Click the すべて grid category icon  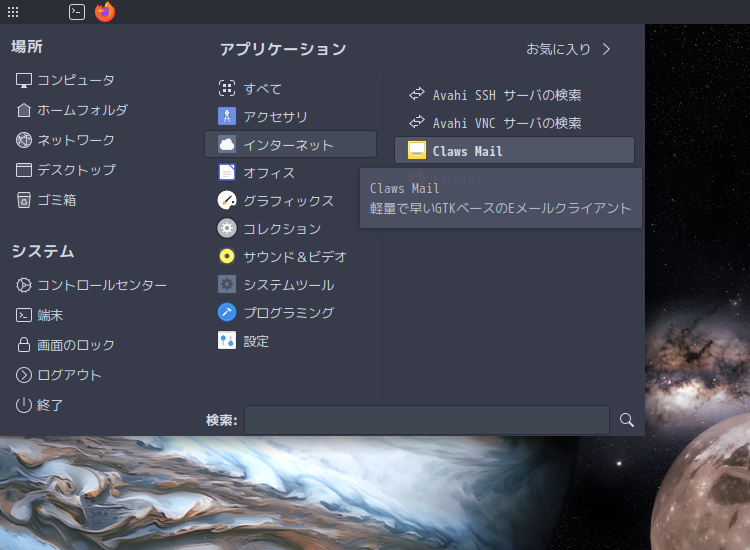227,88
